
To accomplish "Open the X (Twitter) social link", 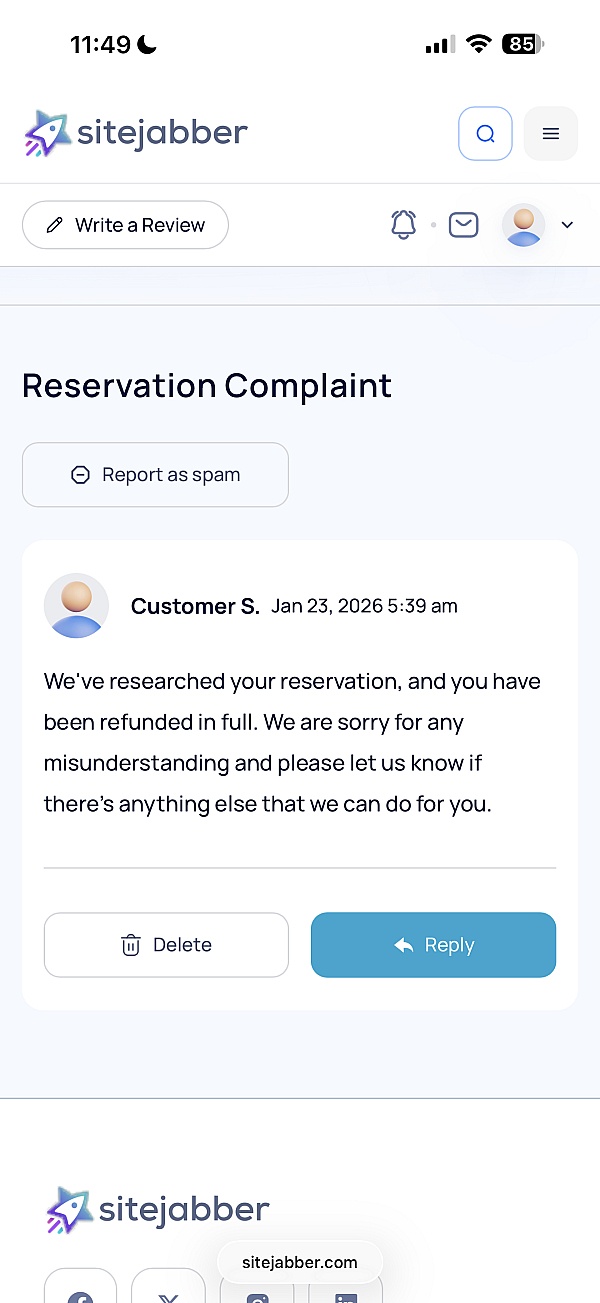I will [x=168, y=1290].
